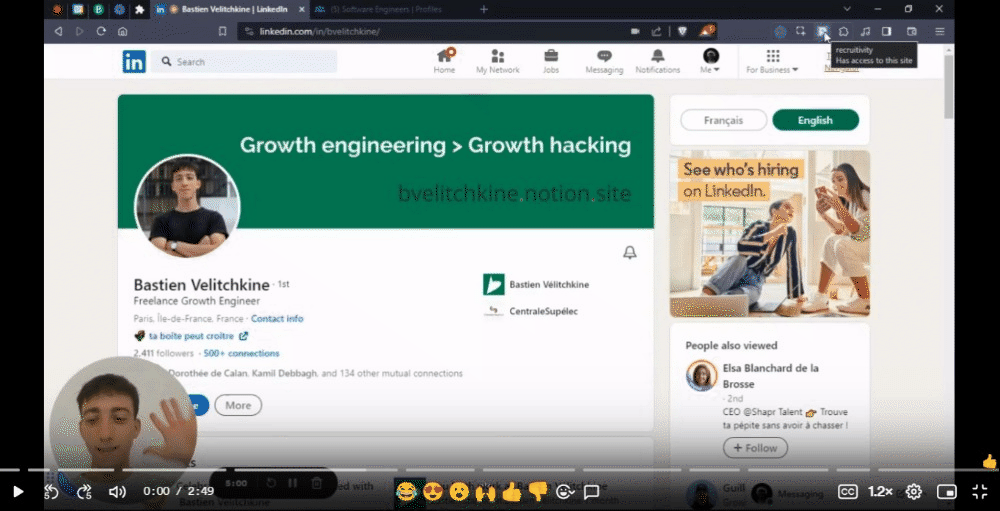Toggle closed captions with the CC button
The width and height of the screenshot is (1000, 511).
(847, 492)
